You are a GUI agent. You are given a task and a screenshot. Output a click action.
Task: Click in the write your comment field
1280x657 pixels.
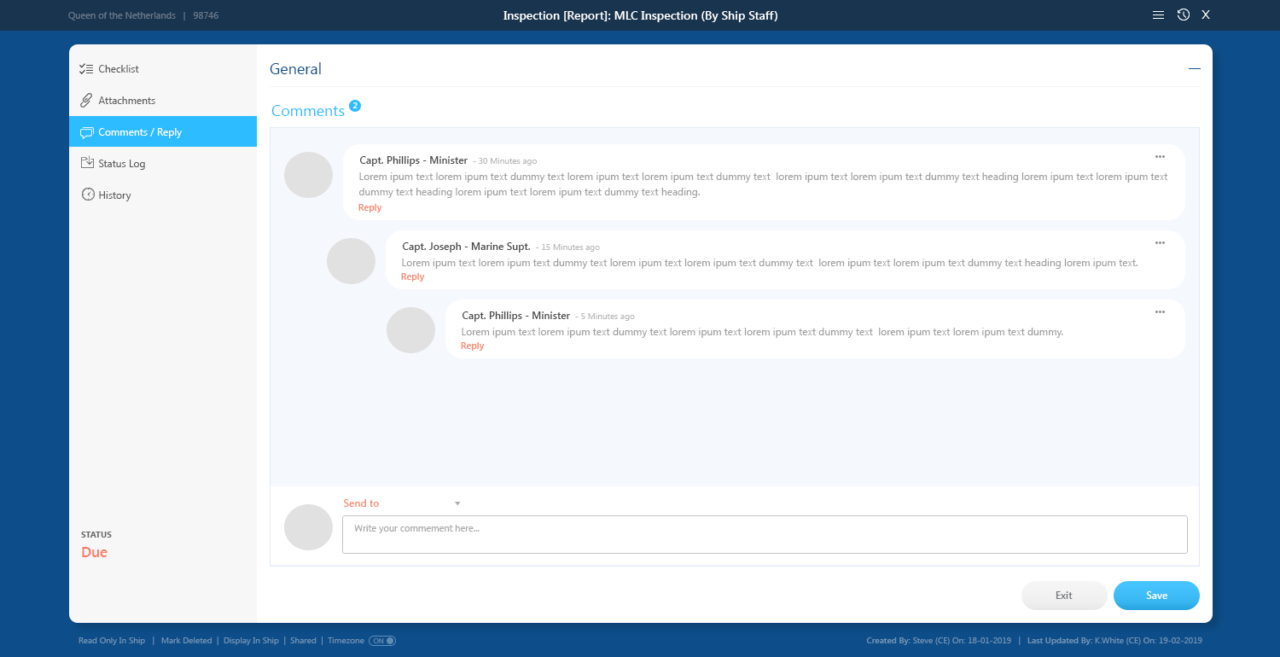764,534
